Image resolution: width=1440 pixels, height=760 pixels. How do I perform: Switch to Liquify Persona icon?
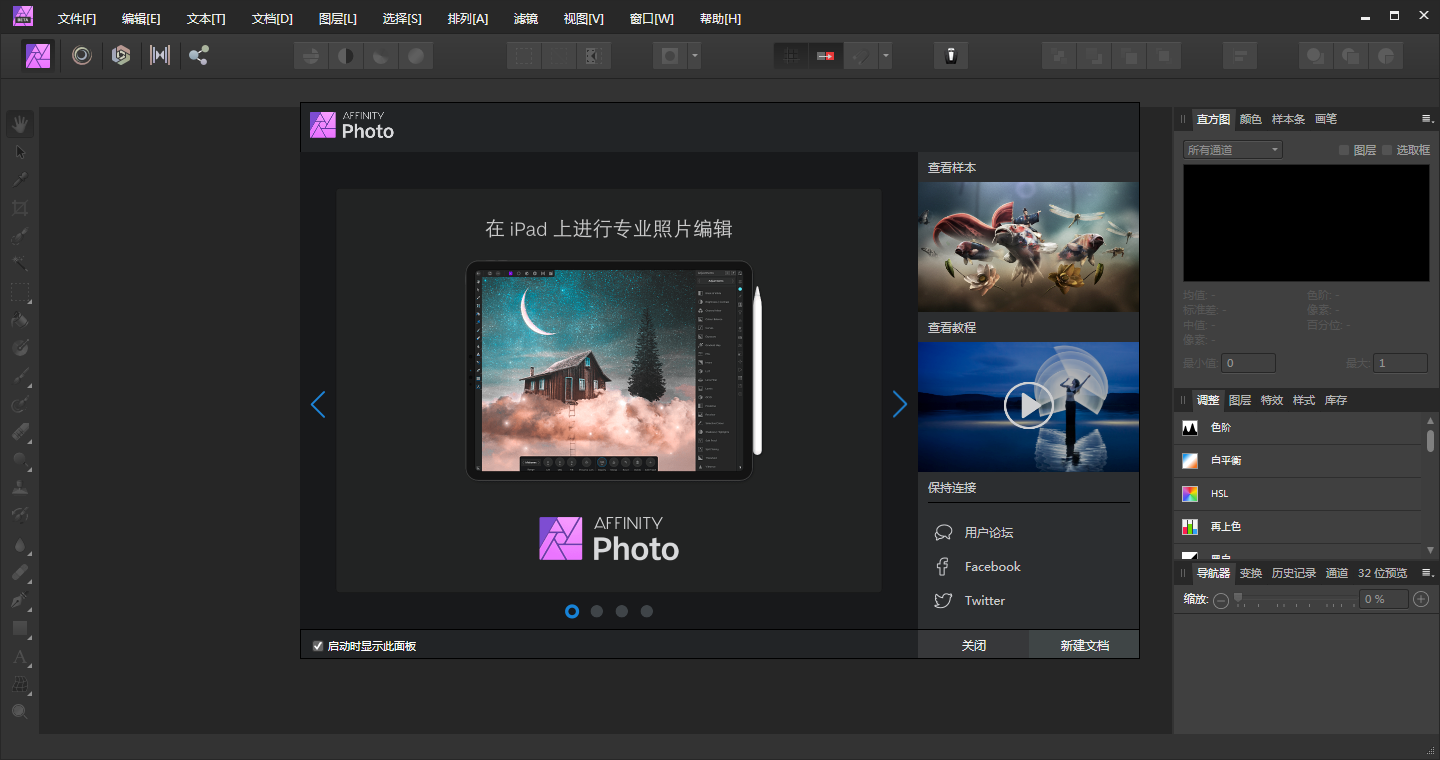coord(82,55)
